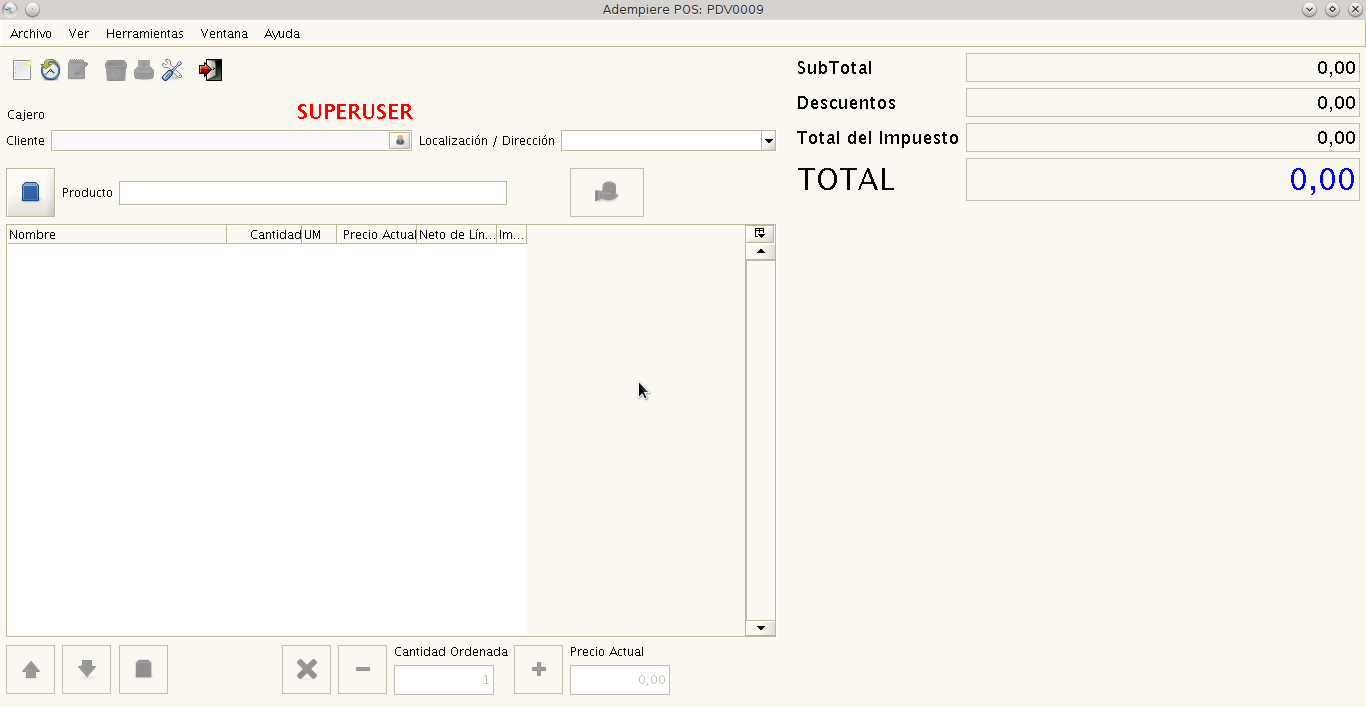Click the blue product cube button
The height and width of the screenshot is (707, 1366).
coord(30,192)
